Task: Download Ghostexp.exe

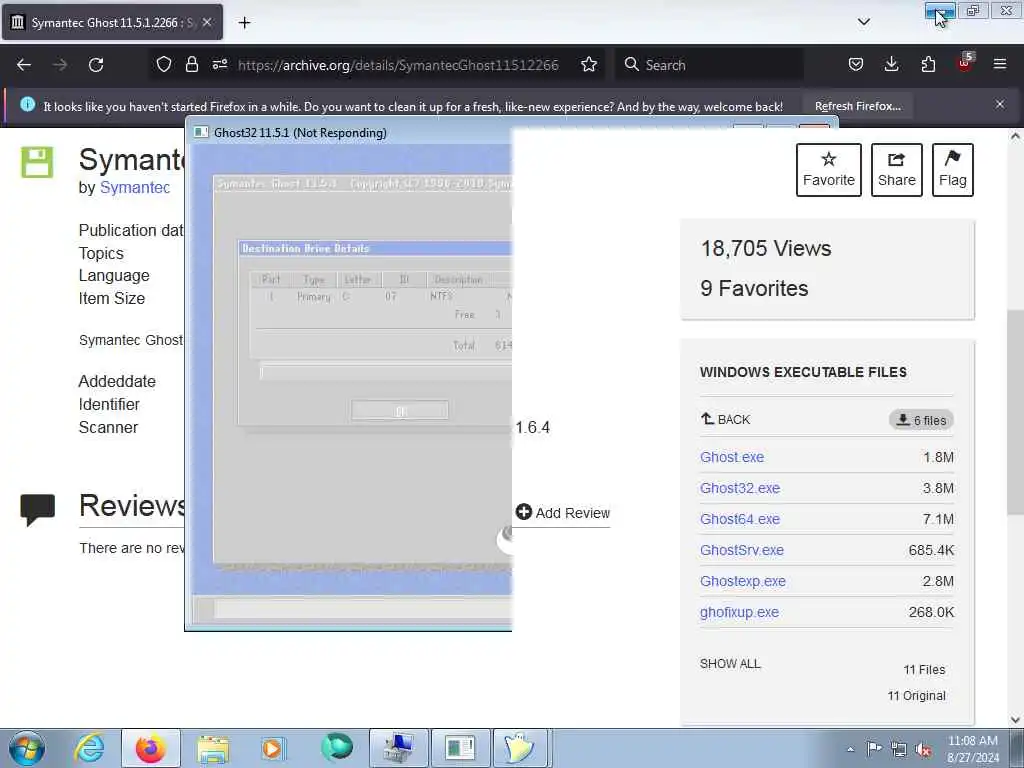Action: pyautogui.click(x=743, y=581)
